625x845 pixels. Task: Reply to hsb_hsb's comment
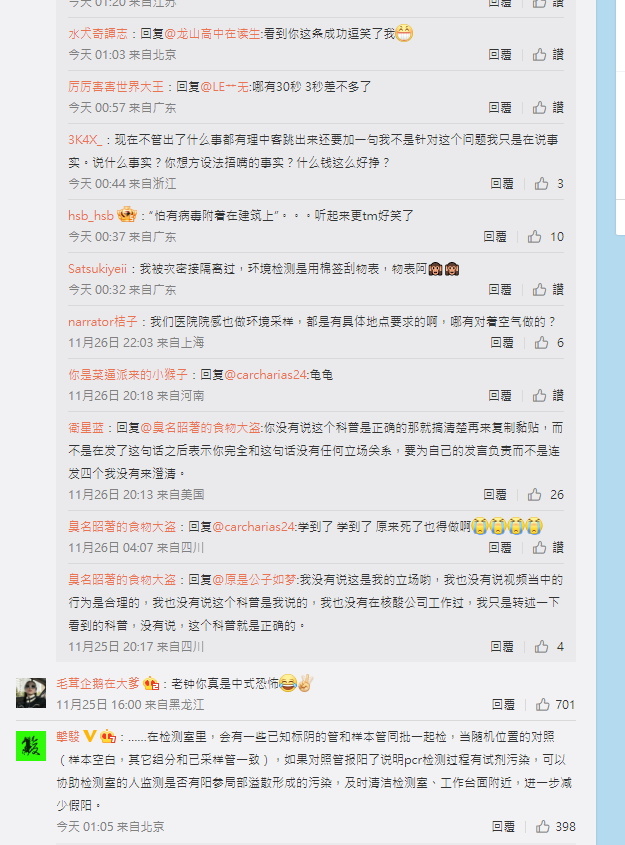495,237
